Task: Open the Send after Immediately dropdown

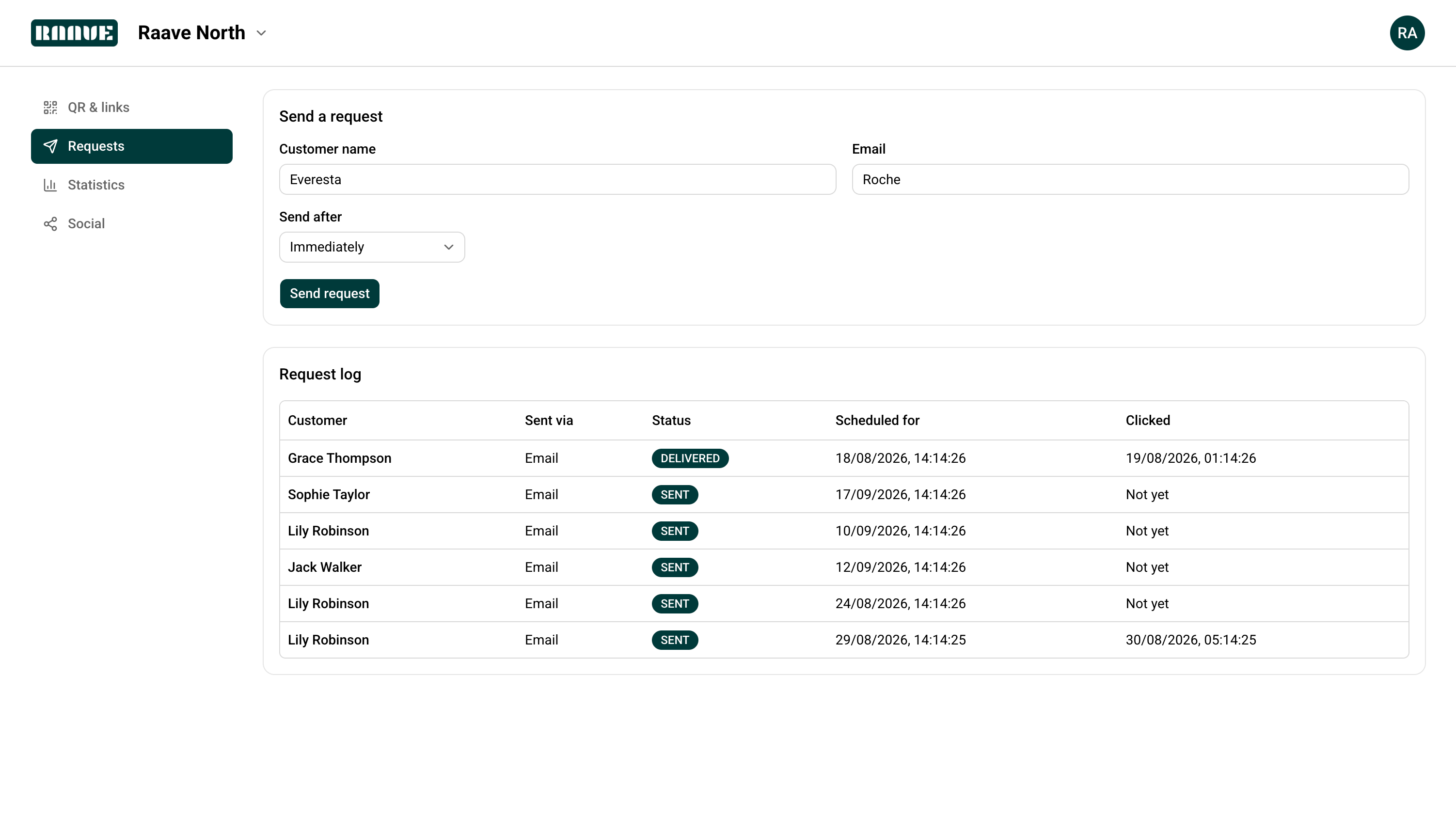Action: click(372, 247)
